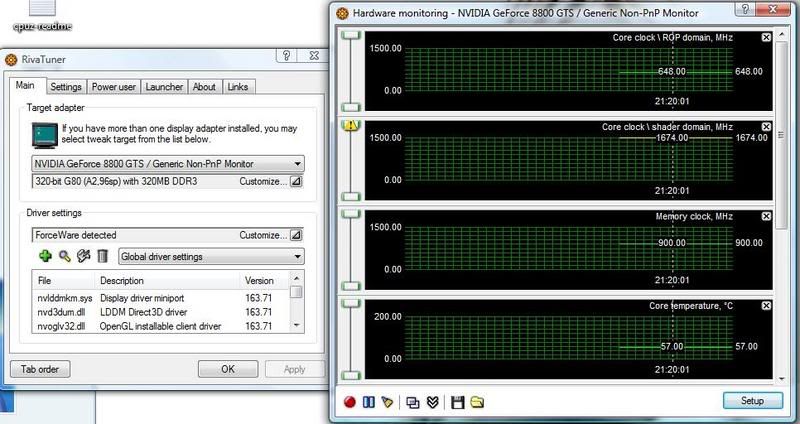The height and width of the screenshot is (424, 800).
Task: Sort driver list by File column header
Action: [x=64, y=280]
